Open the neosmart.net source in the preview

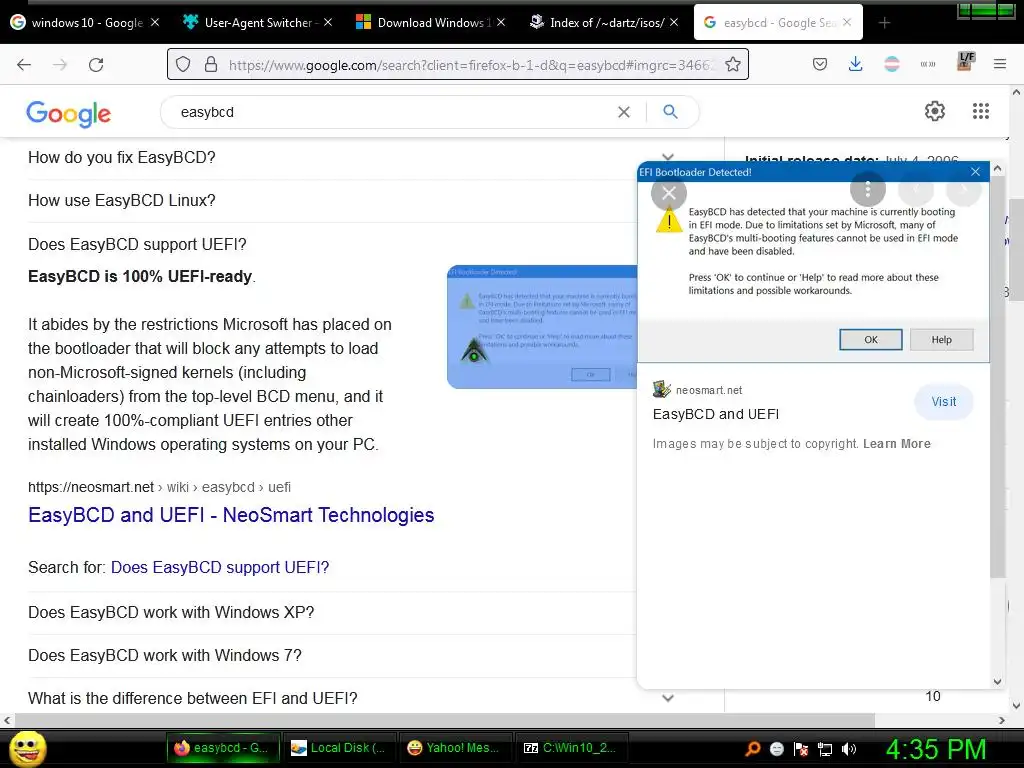pyautogui.click(x=709, y=391)
